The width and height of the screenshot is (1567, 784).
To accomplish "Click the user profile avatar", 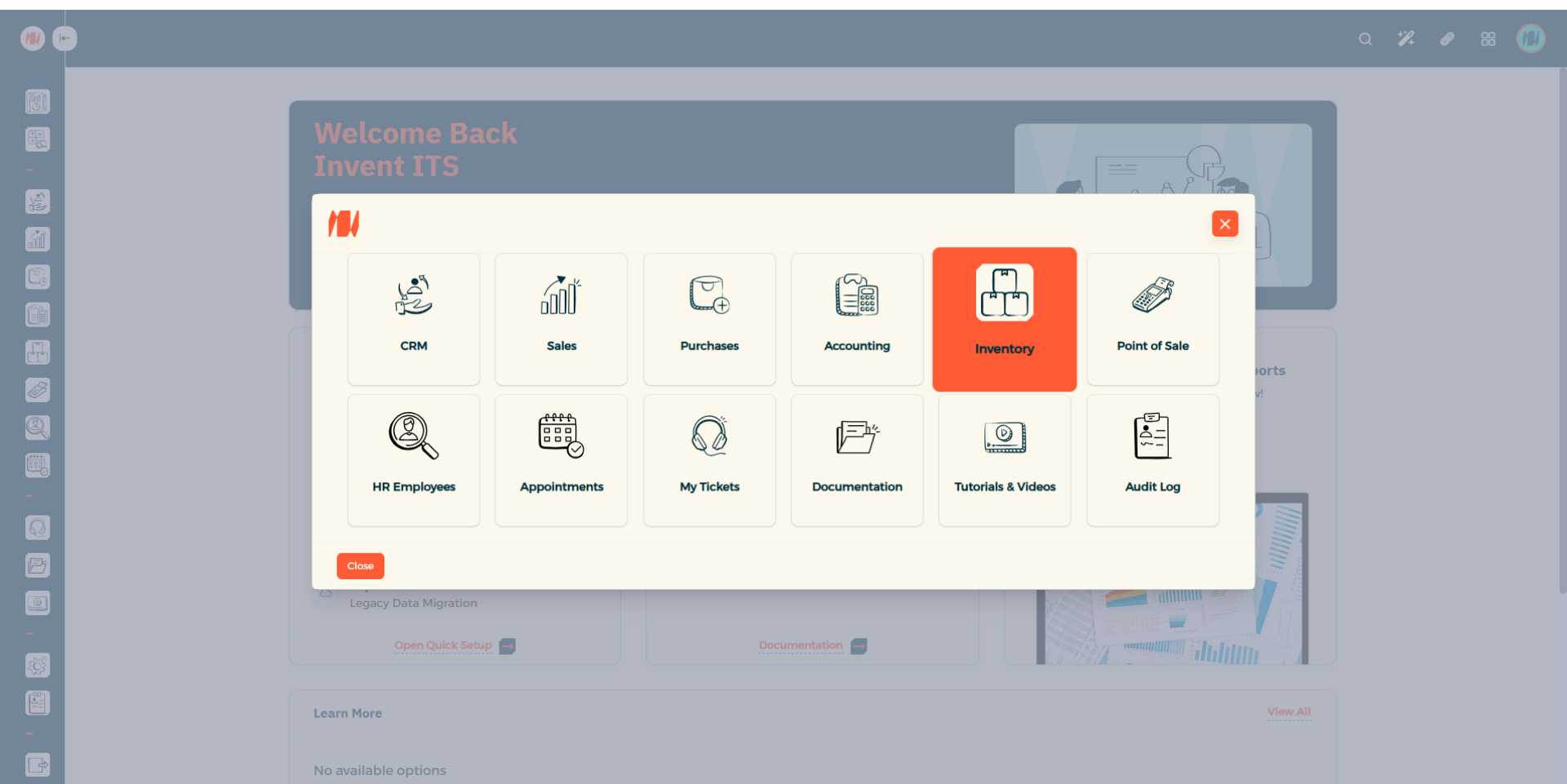I will [1530, 38].
